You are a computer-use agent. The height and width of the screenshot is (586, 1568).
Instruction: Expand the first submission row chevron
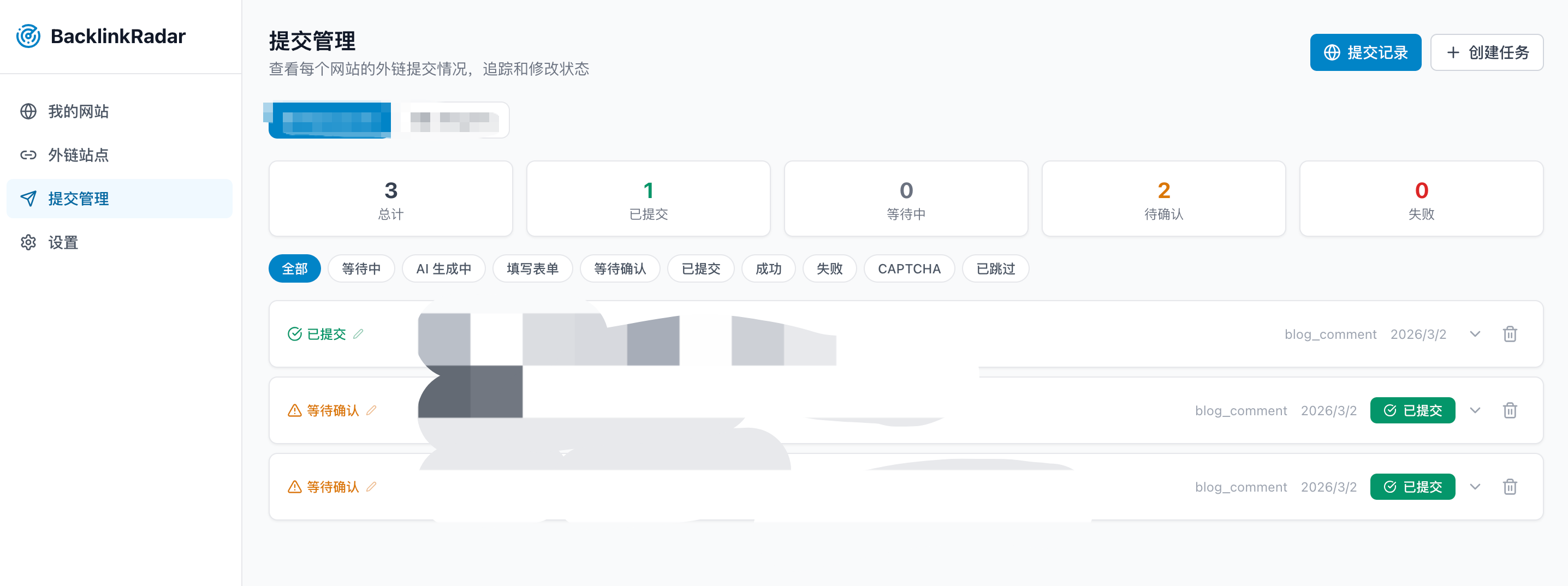[x=1475, y=334]
